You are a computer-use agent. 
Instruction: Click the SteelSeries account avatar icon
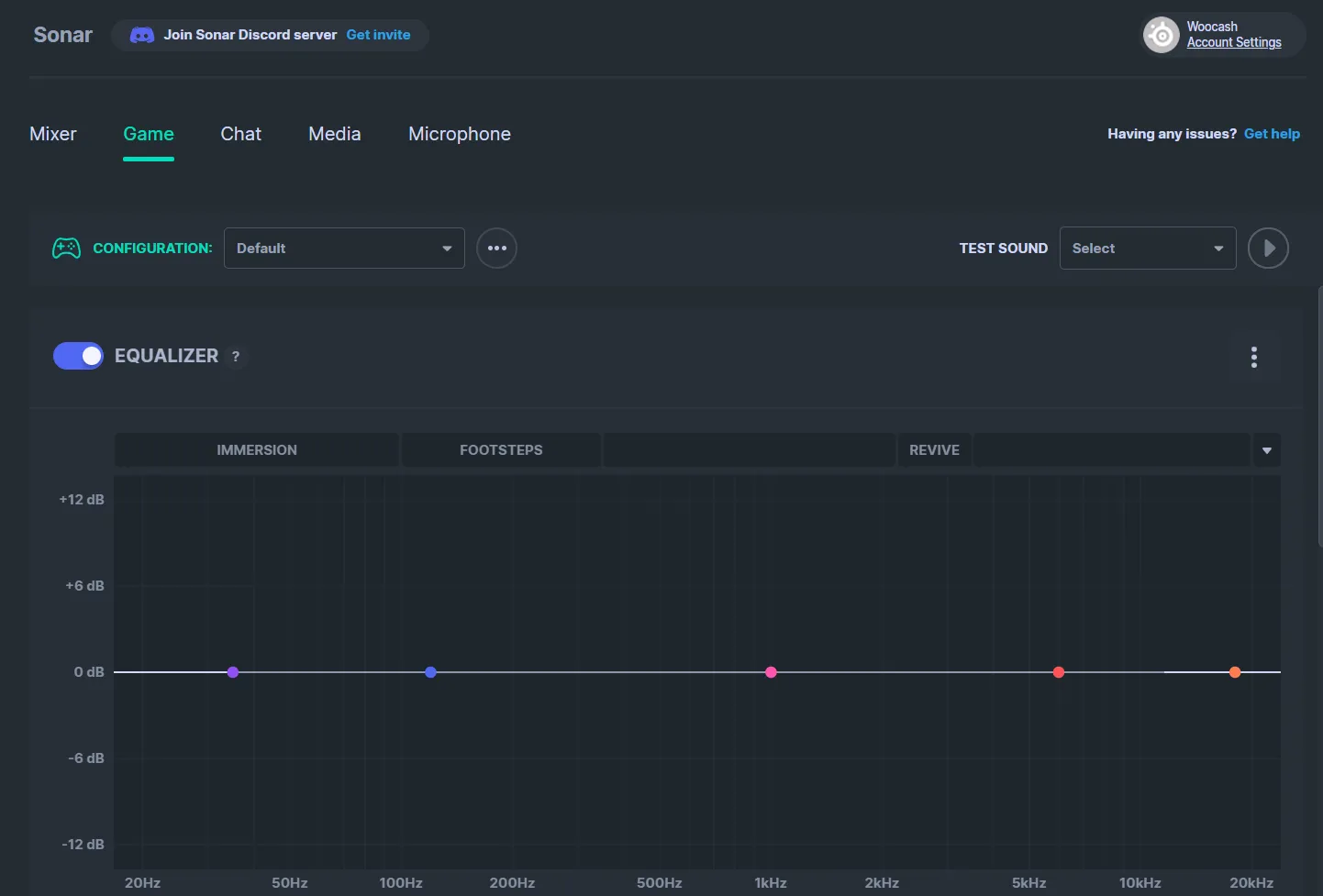[x=1162, y=35]
